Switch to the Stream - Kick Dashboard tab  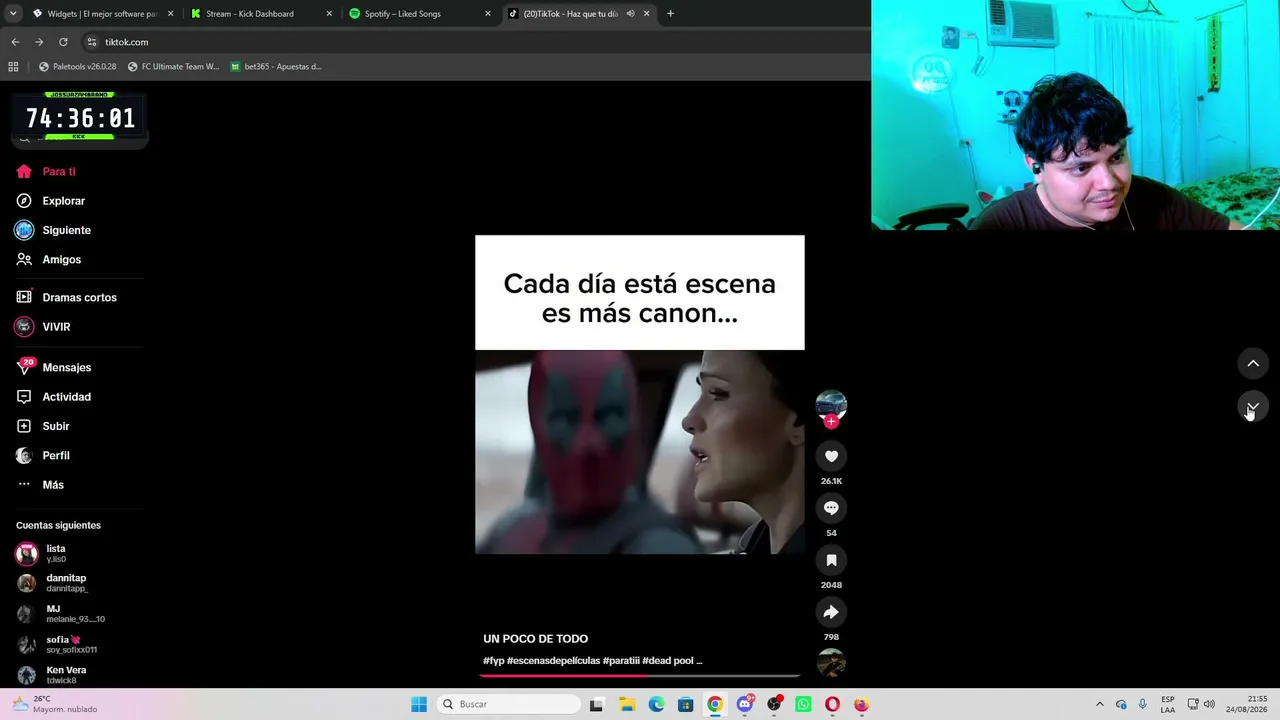pos(262,14)
